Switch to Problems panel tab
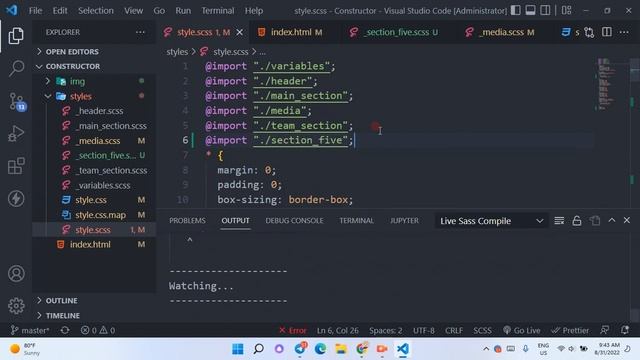Image resolution: width=640 pixels, height=360 pixels. [x=187, y=220]
